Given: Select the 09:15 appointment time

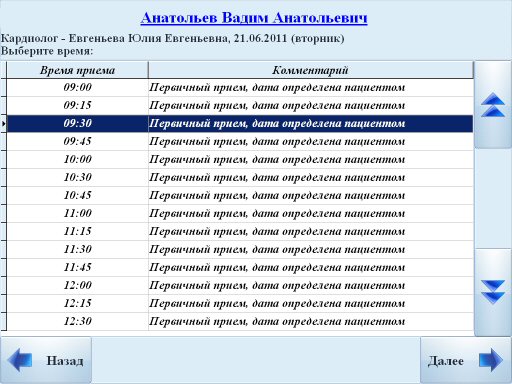Looking at the screenshot, I should [x=77, y=105].
